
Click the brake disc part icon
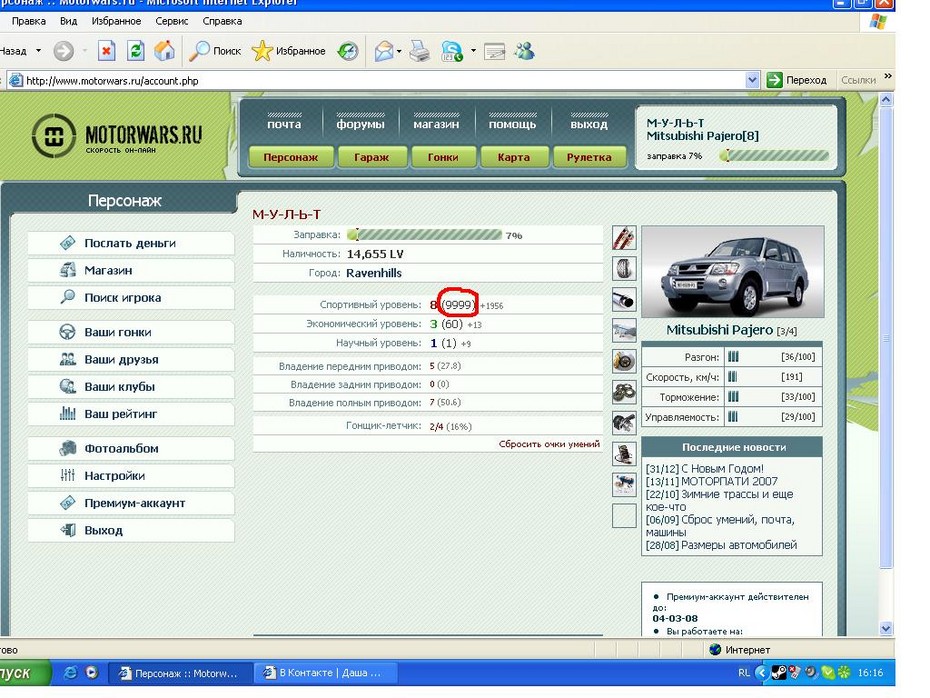coord(624,361)
